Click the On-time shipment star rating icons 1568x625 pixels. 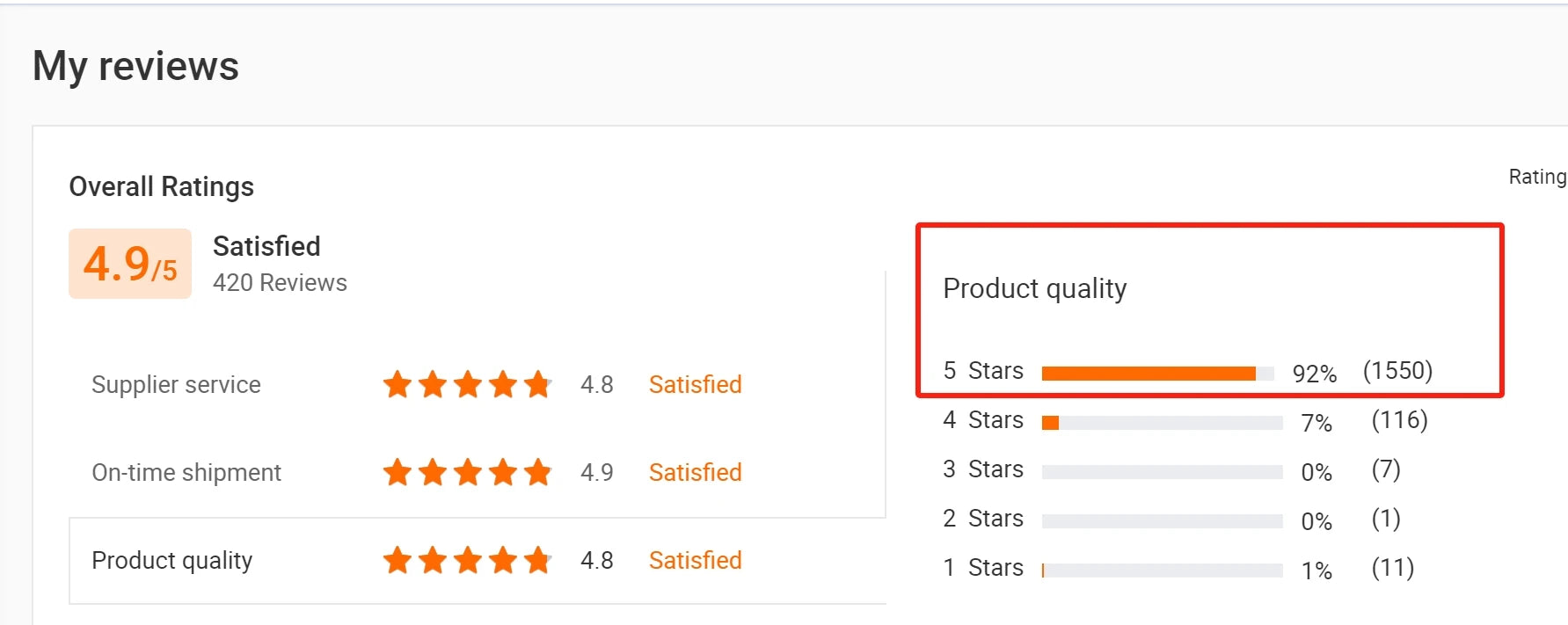pos(467,472)
